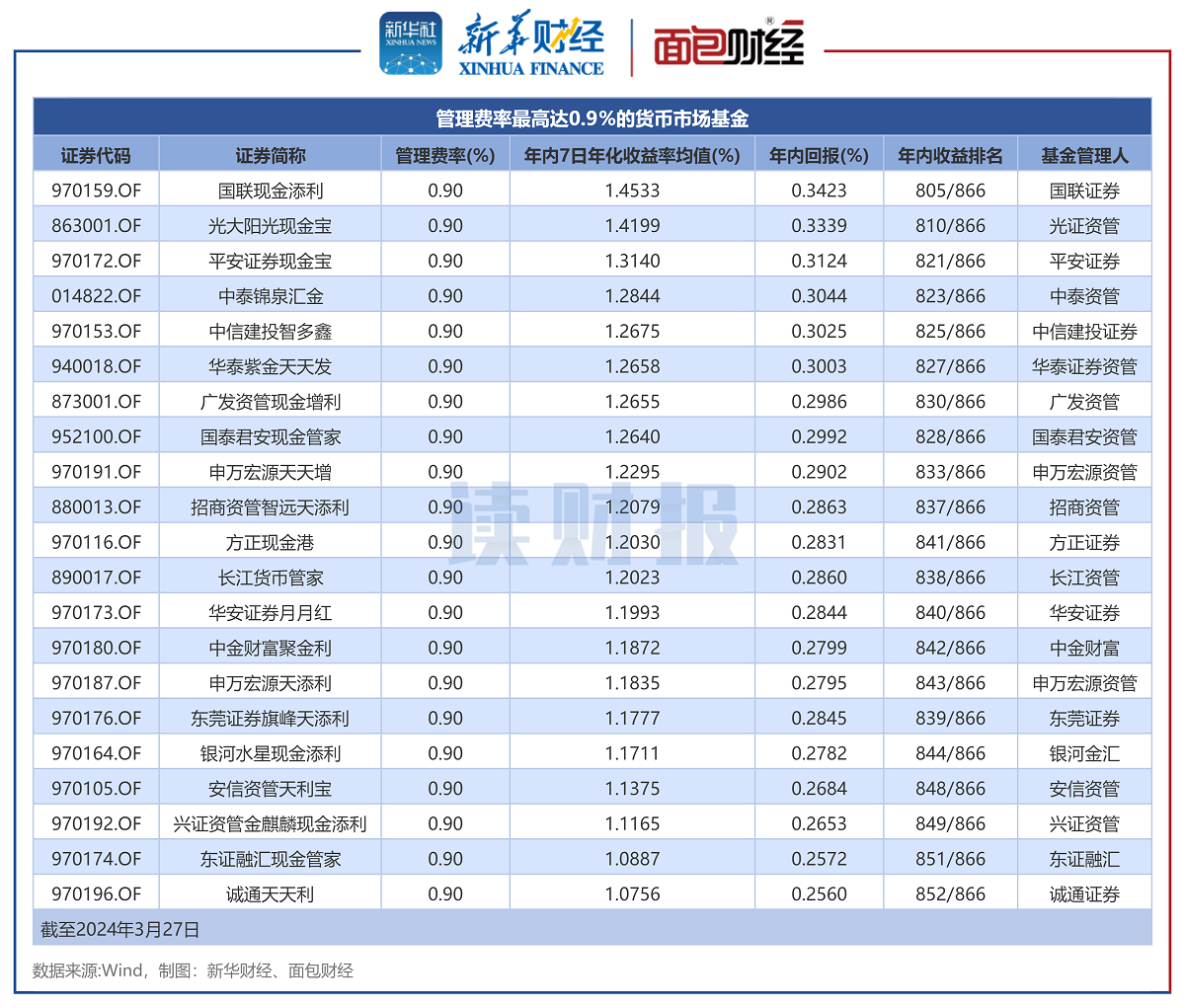
Task: Select the 证券代码 column header
Action: click(x=96, y=156)
